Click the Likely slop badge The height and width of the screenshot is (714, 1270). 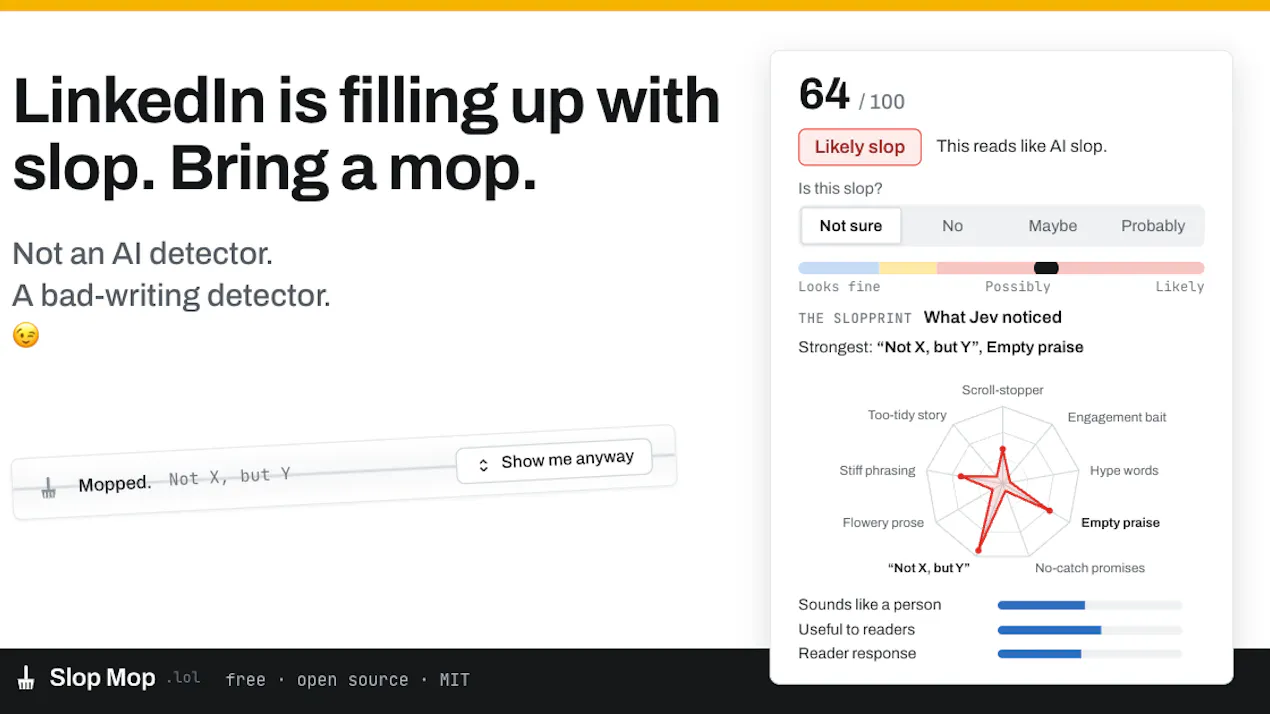pos(860,147)
